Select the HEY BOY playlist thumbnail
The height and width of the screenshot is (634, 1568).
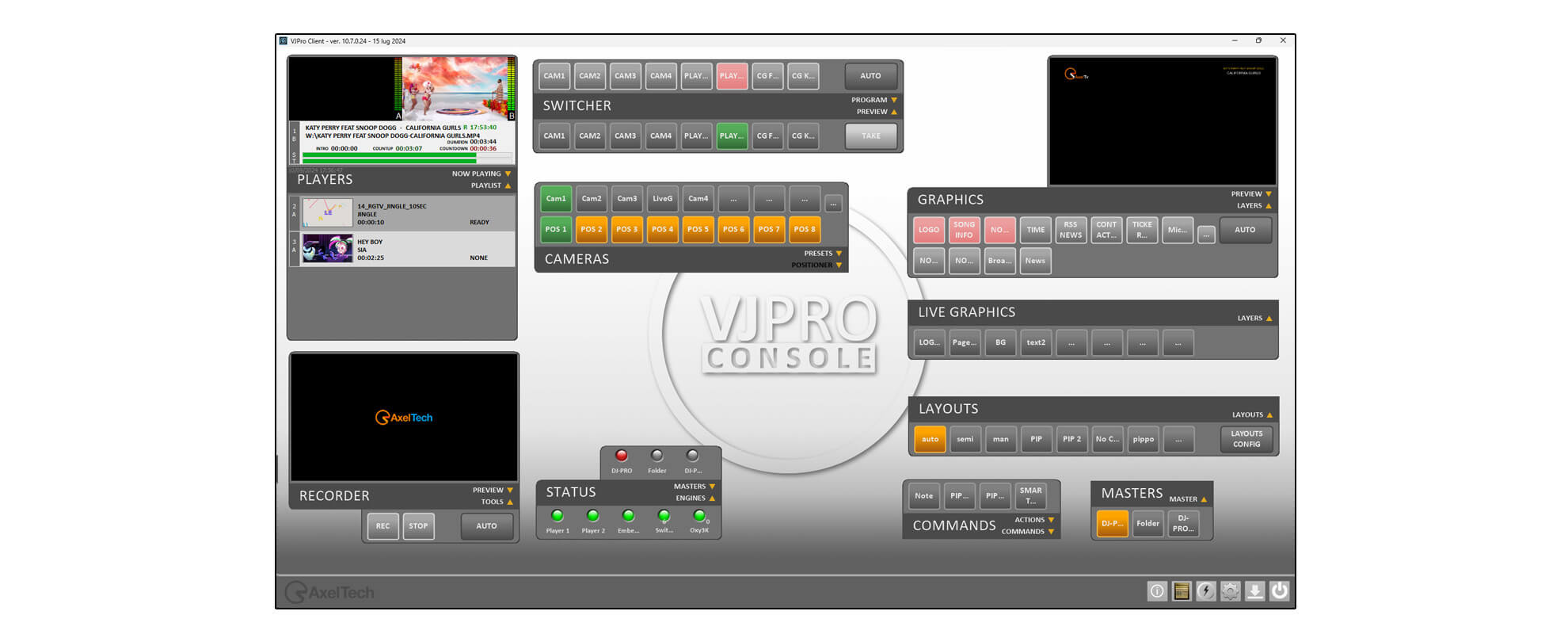pos(327,249)
